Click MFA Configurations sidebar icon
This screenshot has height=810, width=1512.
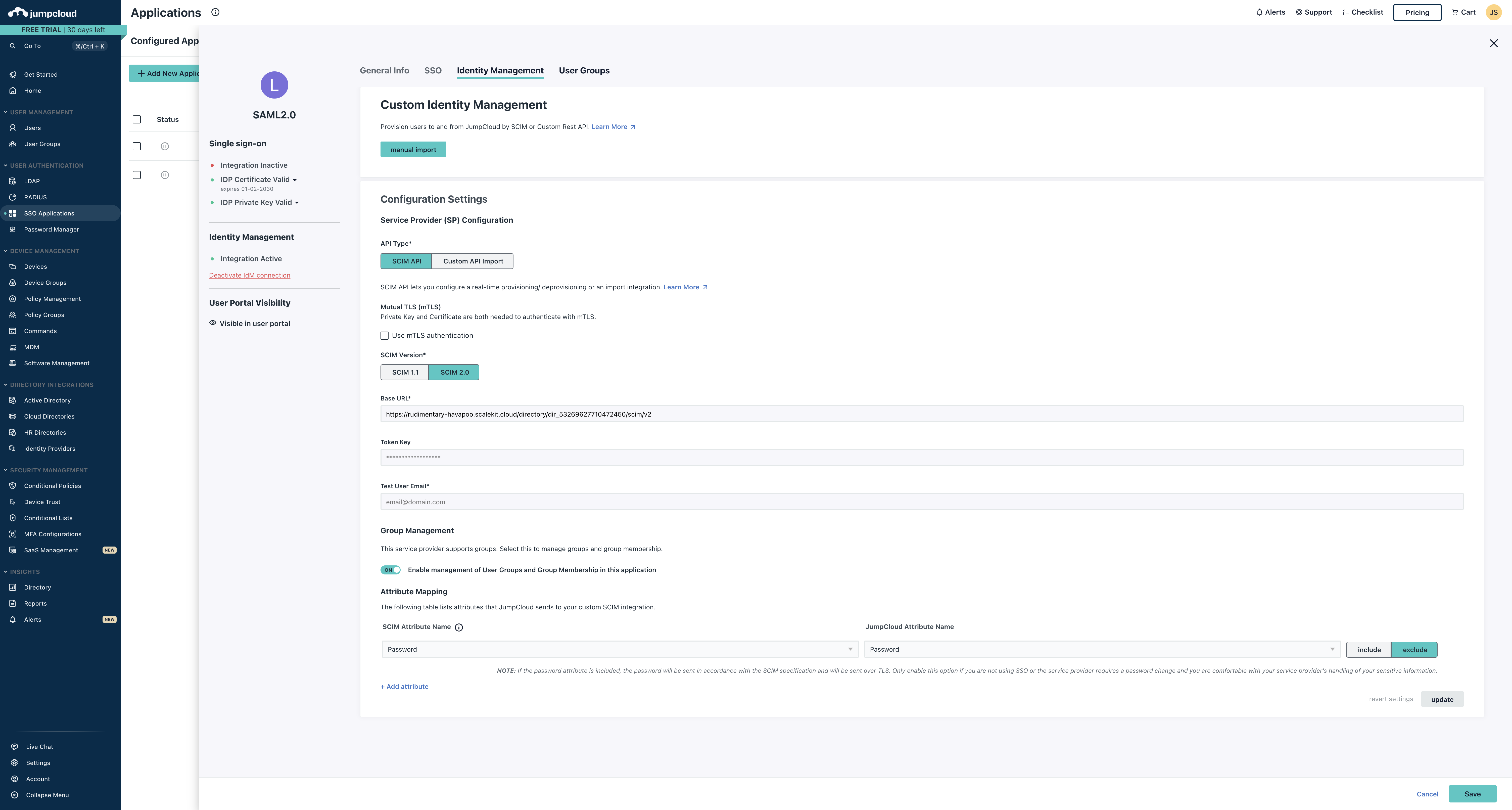[12, 534]
